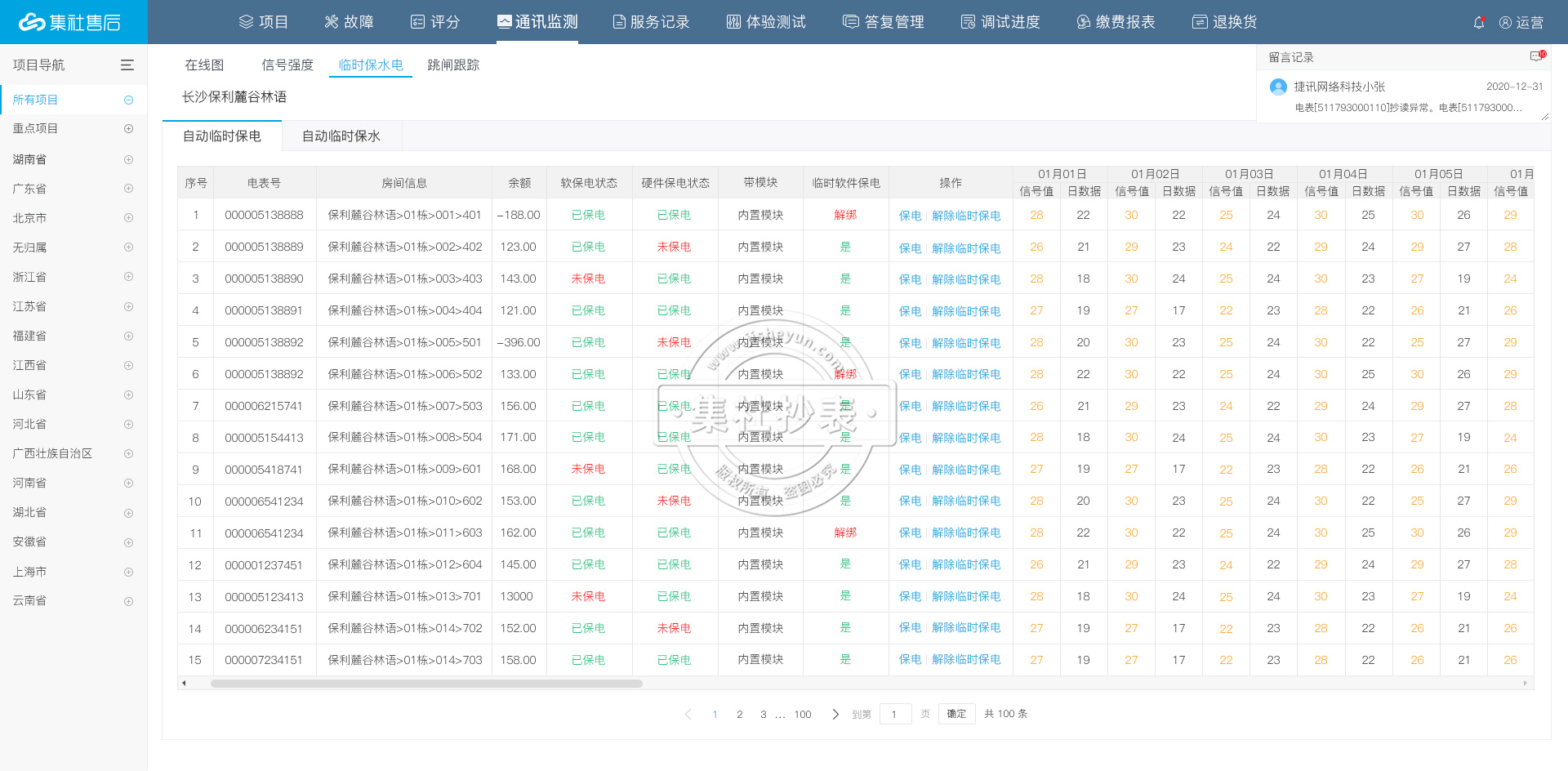Open the 运营 user account icon

tap(1505, 23)
